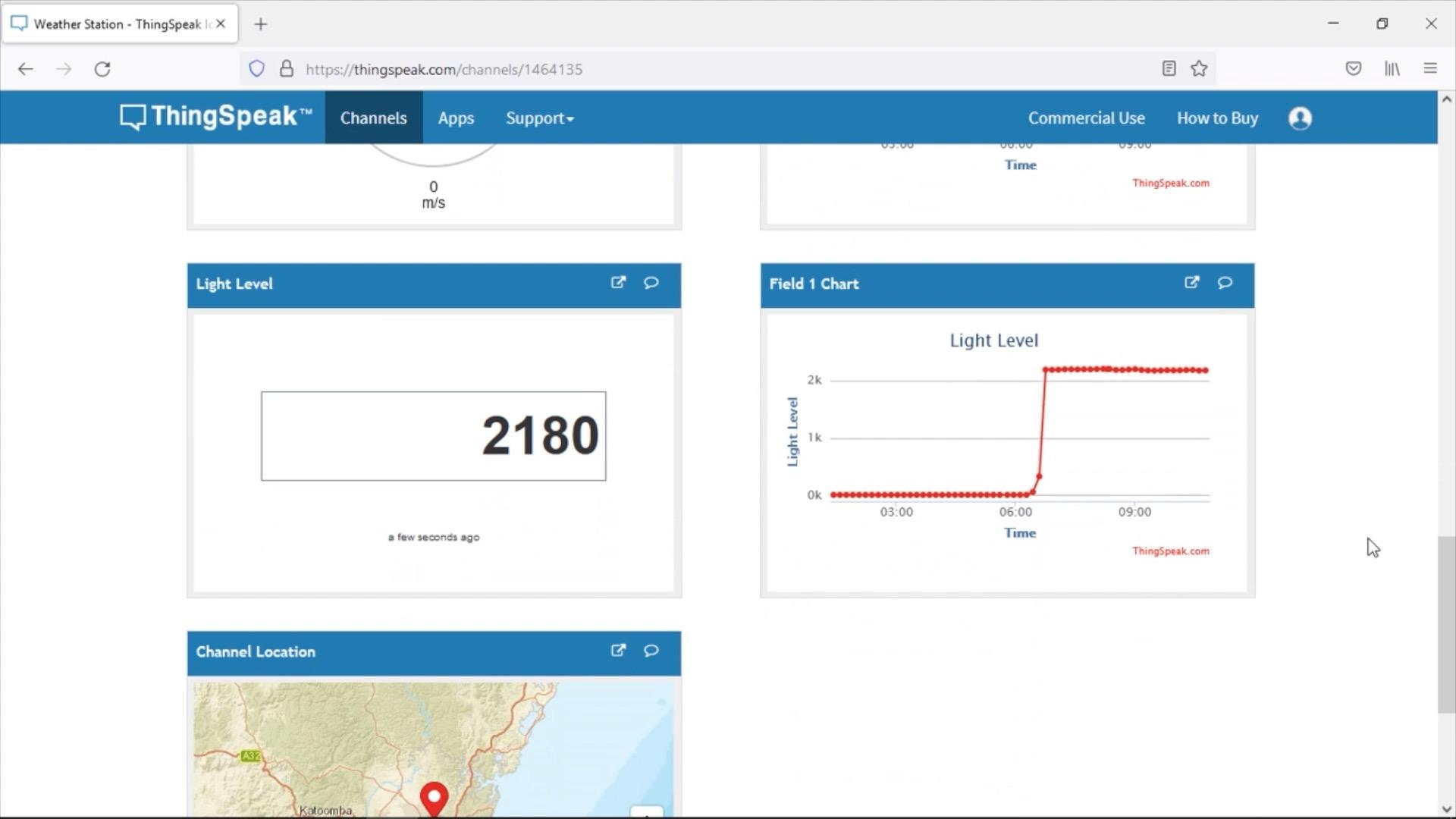This screenshot has height=819, width=1456.
Task: Click the Commercial Use button
Action: (x=1086, y=118)
